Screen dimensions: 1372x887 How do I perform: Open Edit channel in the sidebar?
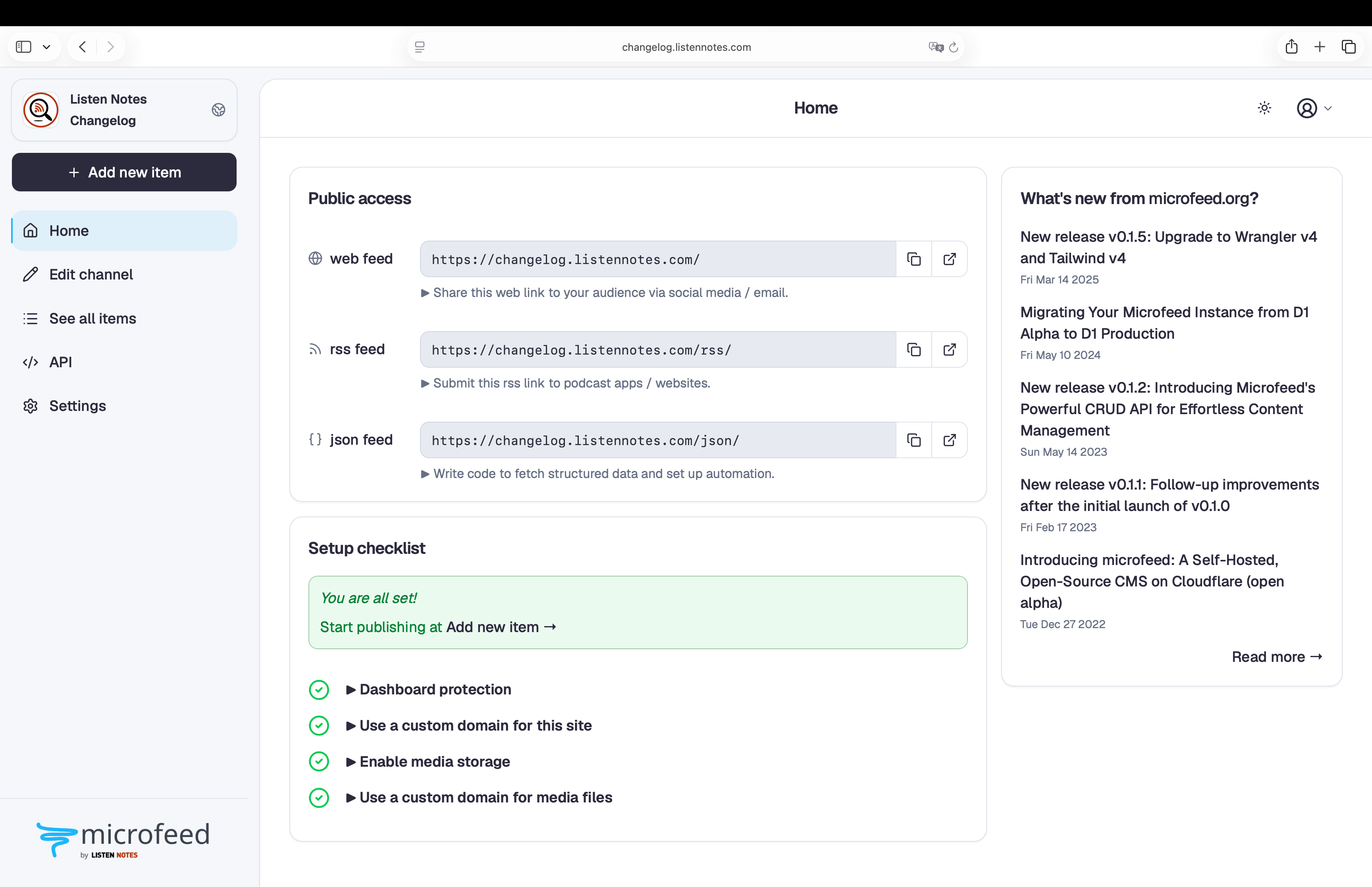(124, 274)
